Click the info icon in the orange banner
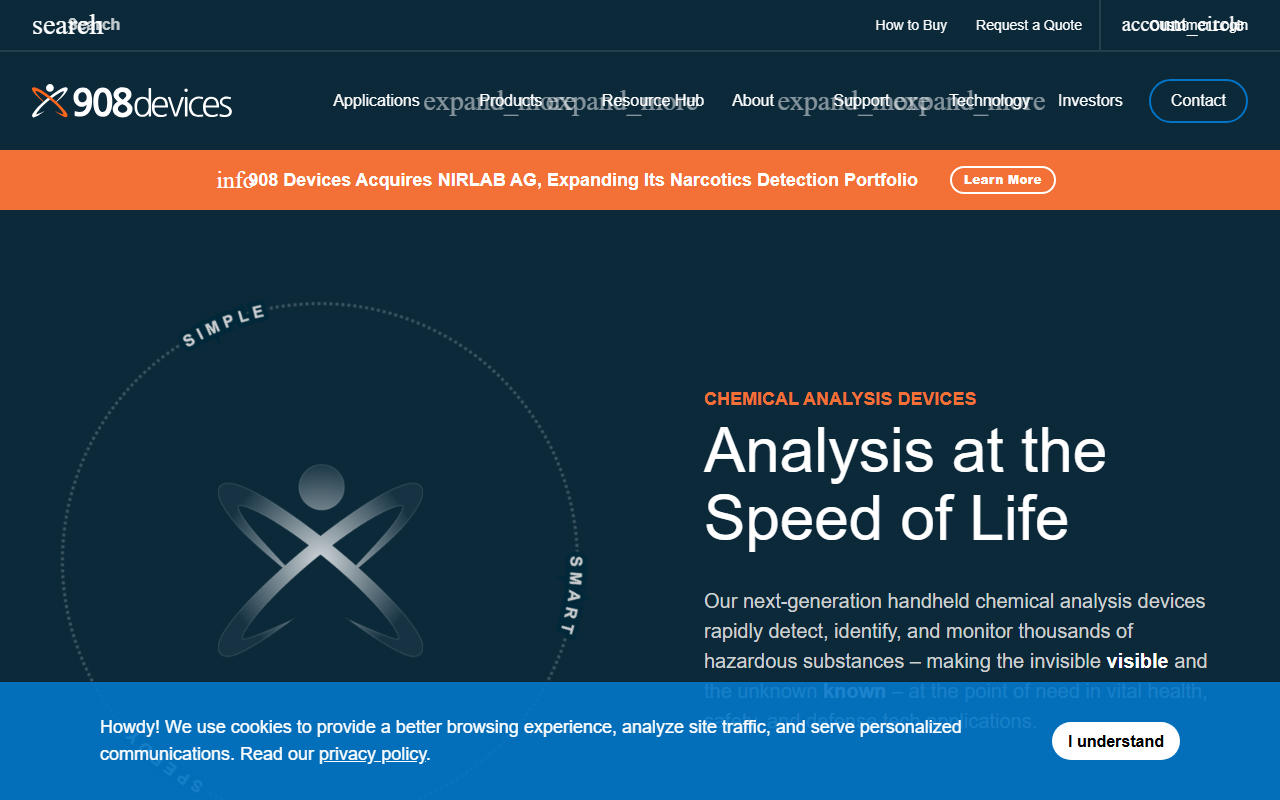The image size is (1280, 800). pyautogui.click(x=234, y=180)
